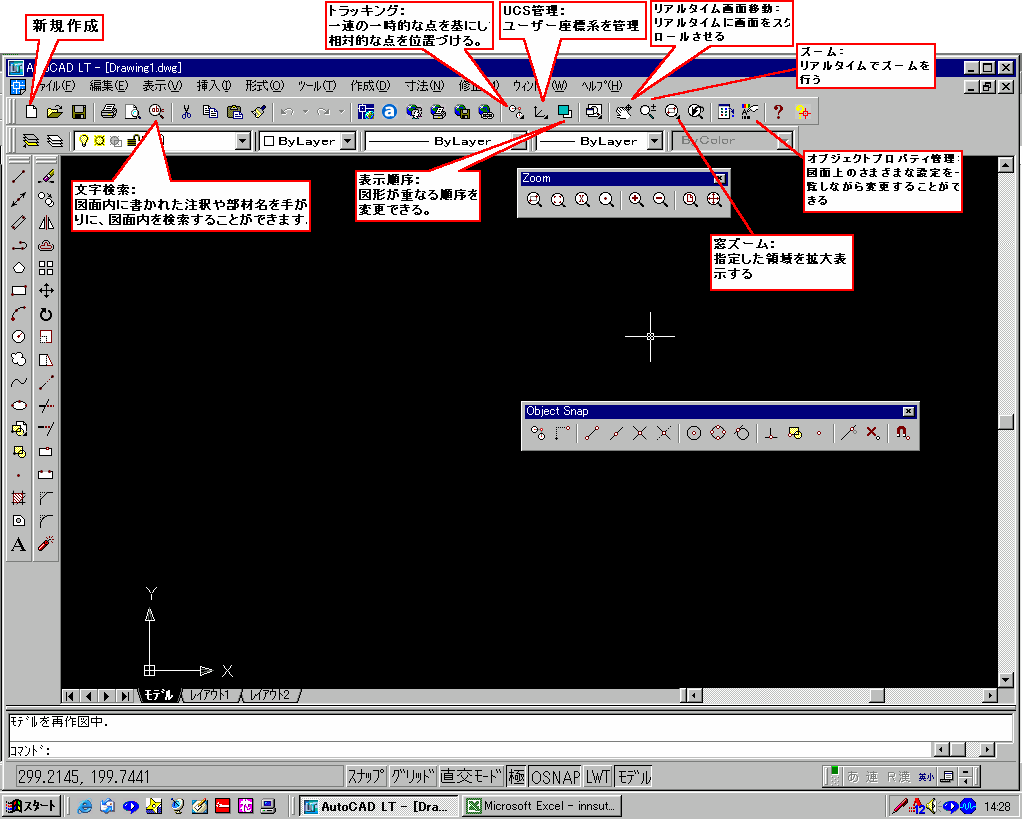Open the ヘルプ(H) menu
Screen dimensions: 1023x820
[x=601, y=85]
